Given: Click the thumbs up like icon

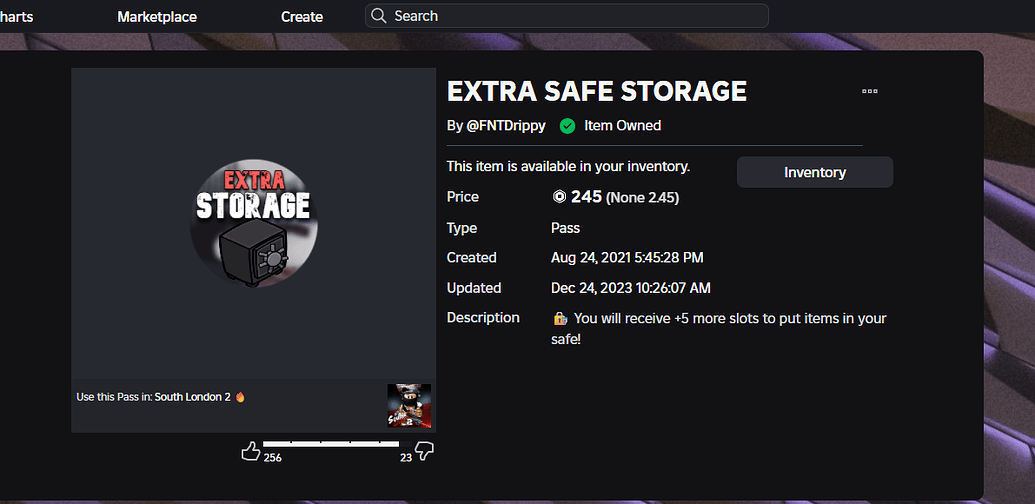Looking at the screenshot, I should tap(250, 451).
